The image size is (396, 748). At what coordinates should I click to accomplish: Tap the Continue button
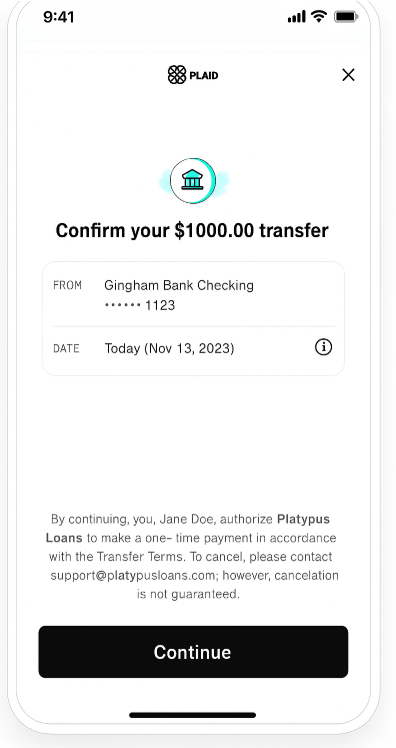click(x=193, y=652)
